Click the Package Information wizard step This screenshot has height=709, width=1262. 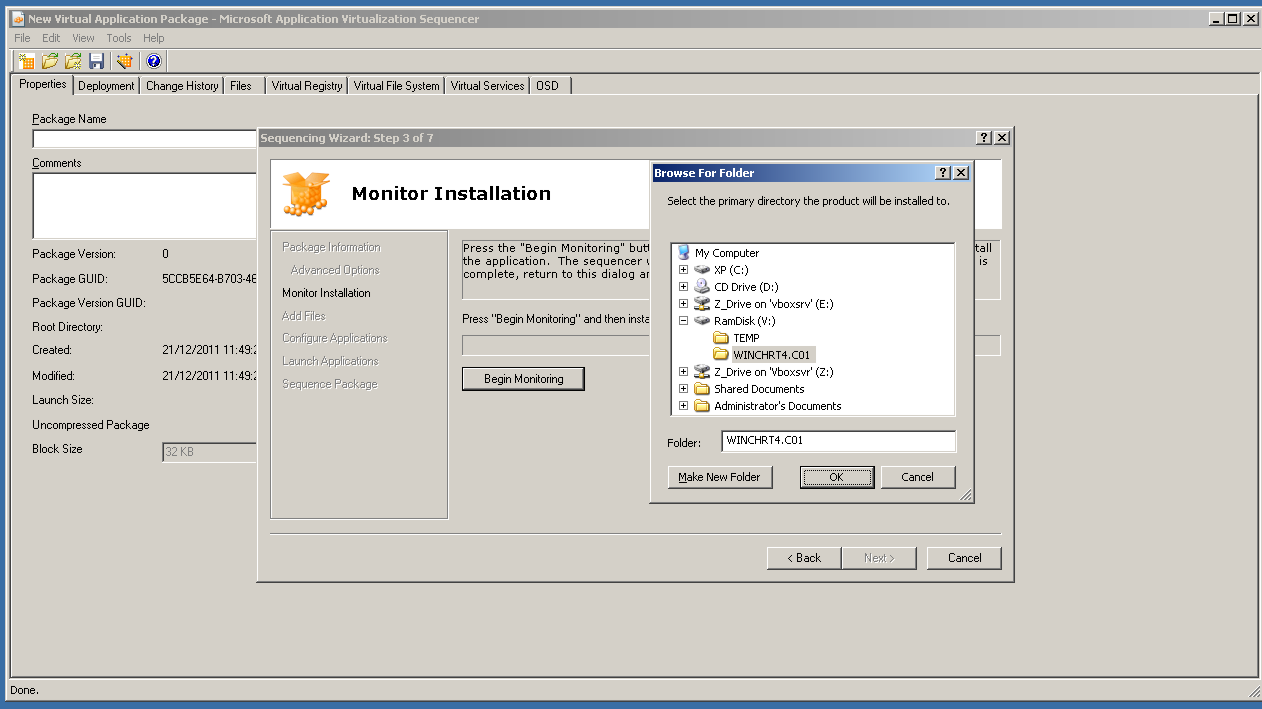(x=331, y=247)
